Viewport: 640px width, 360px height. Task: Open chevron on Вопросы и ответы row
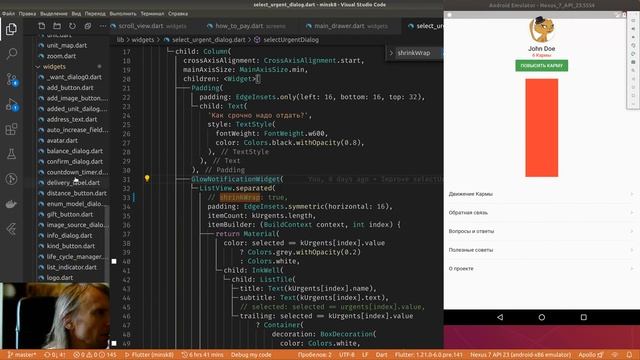click(632, 231)
